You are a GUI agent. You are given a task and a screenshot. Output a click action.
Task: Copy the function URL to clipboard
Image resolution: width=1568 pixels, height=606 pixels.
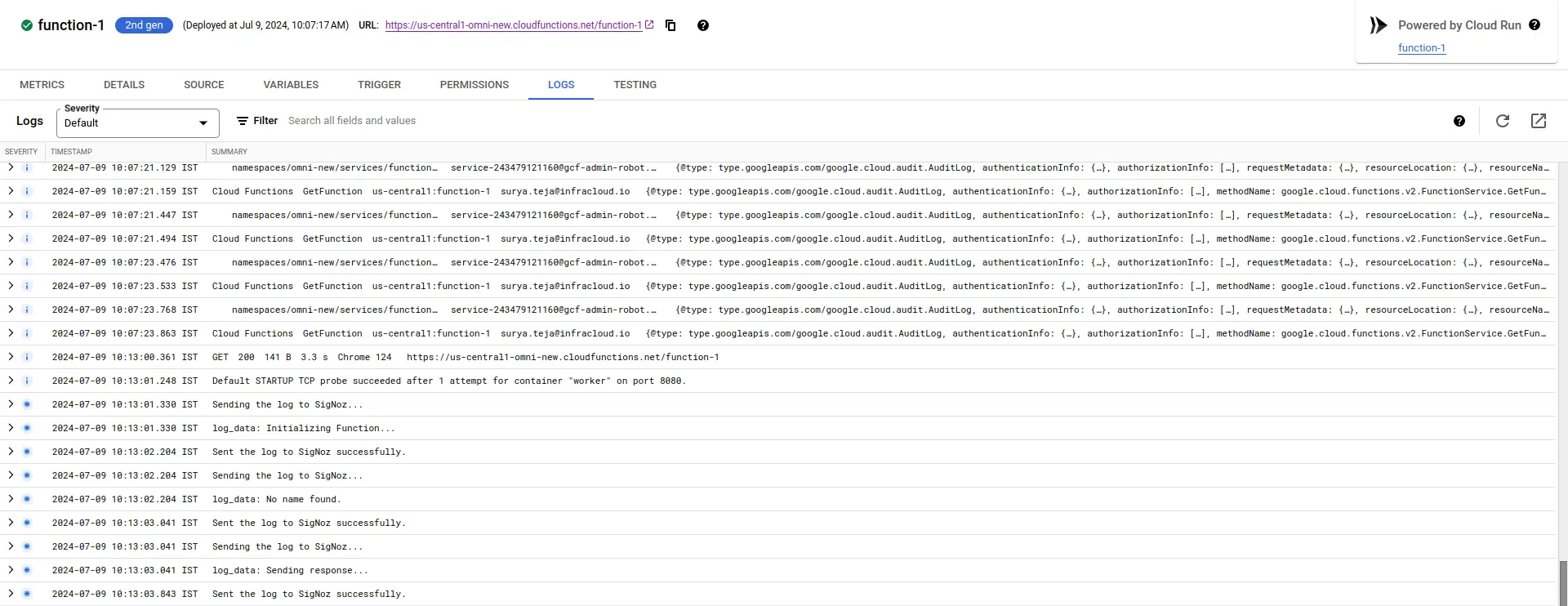pos(670,25)
